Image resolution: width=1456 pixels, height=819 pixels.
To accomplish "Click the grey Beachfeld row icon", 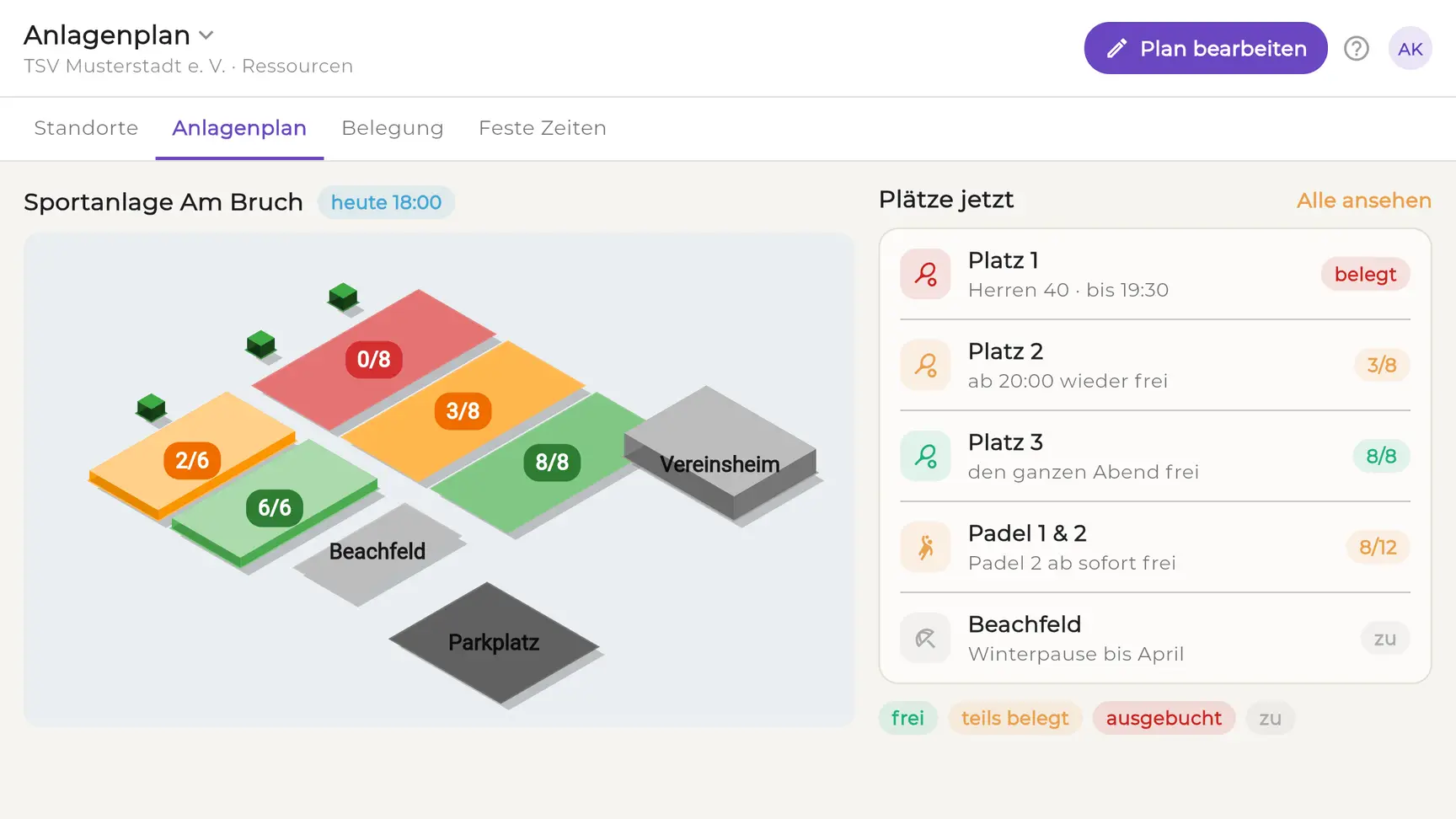I will (x=926, y=638).
